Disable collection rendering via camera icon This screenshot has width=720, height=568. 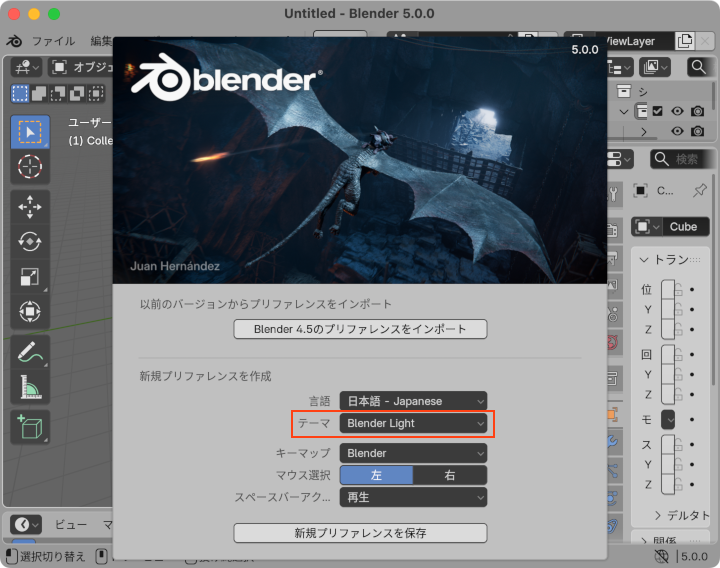(698, 111)
